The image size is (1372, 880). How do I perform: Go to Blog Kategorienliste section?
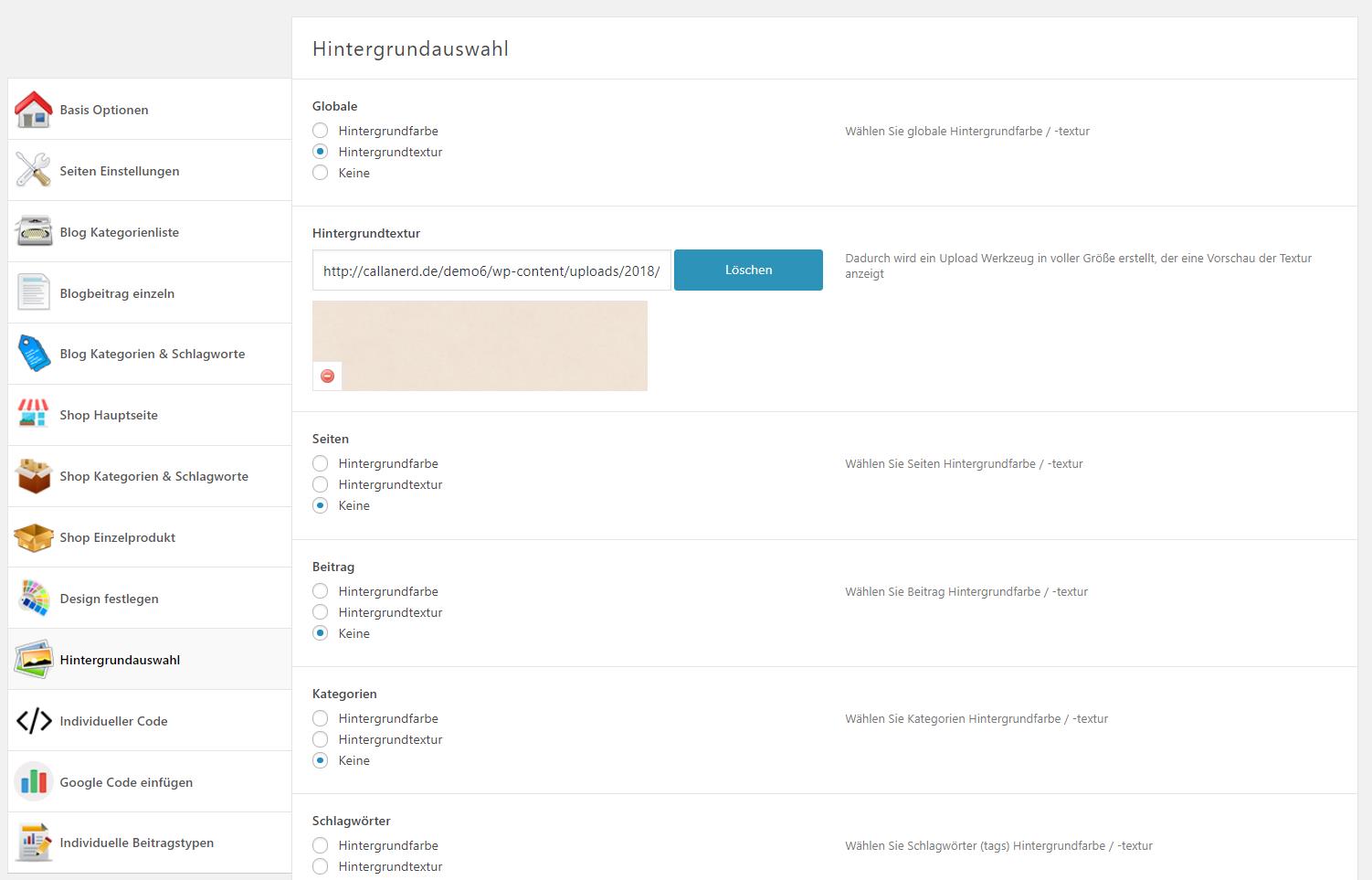click(150, 232)
